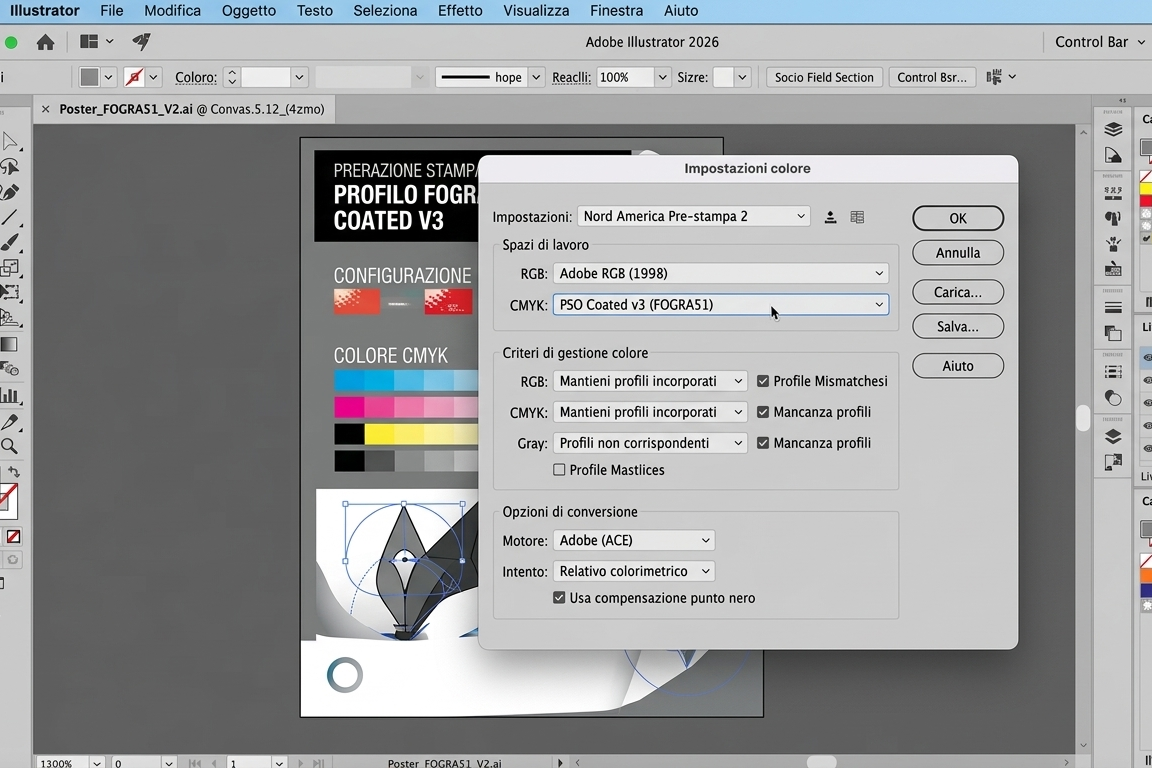The height and width of the screenshot is (768, 1152).
Task: Click the save settings icon beside Impostazioni
Action: (830, 217)
